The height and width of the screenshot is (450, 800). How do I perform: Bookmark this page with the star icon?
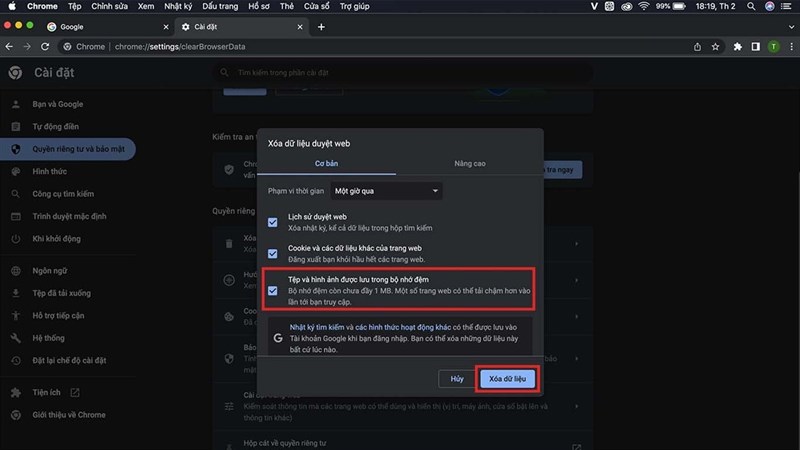[715, 46]
